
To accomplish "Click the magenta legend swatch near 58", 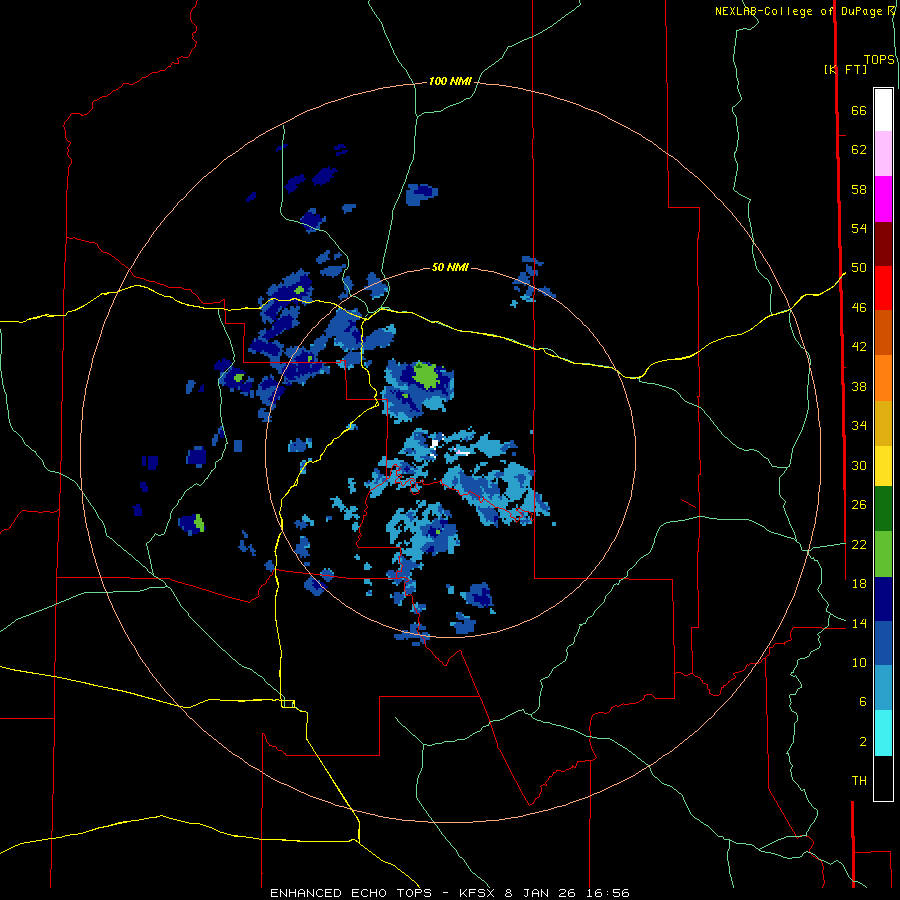I will [883, 199].
